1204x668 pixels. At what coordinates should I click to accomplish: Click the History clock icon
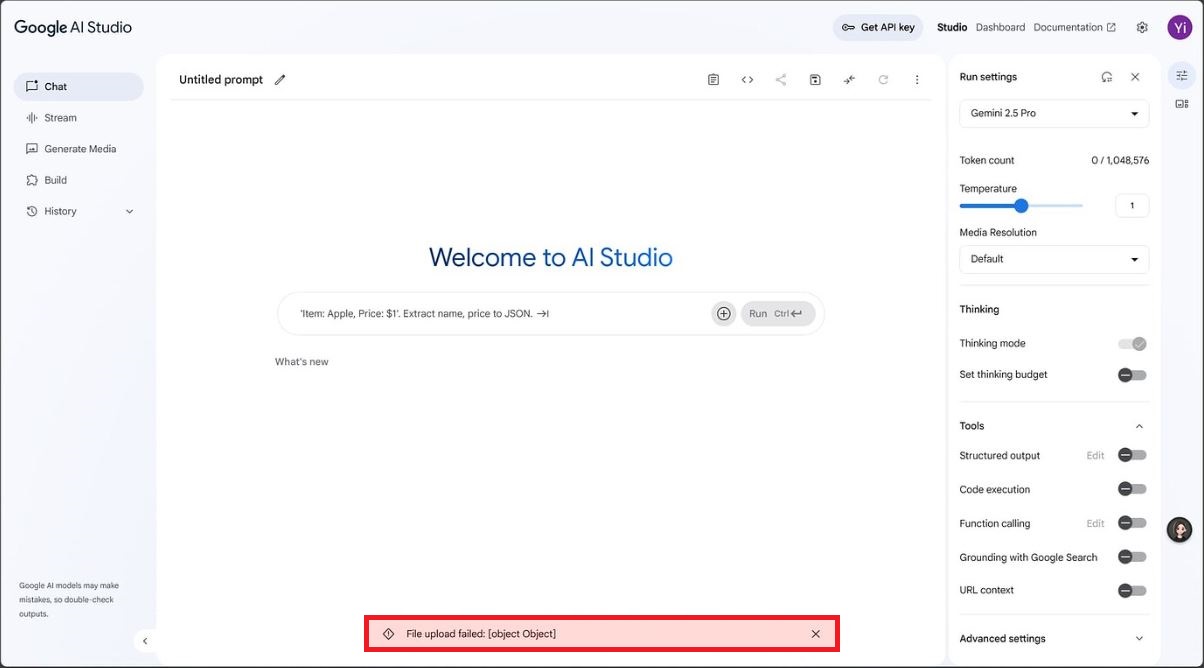pyautogui.click(x=32, y=211)
